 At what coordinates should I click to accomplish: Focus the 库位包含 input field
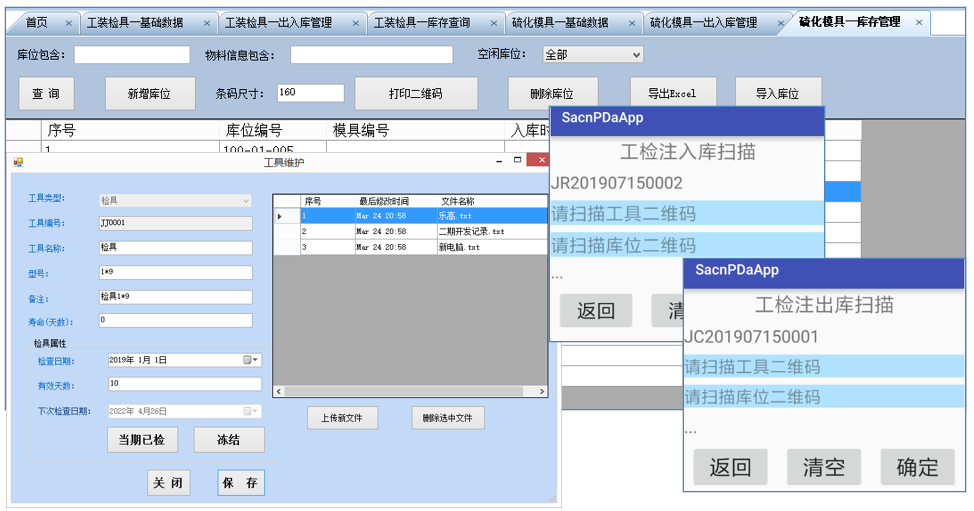[x=132, y=55]
